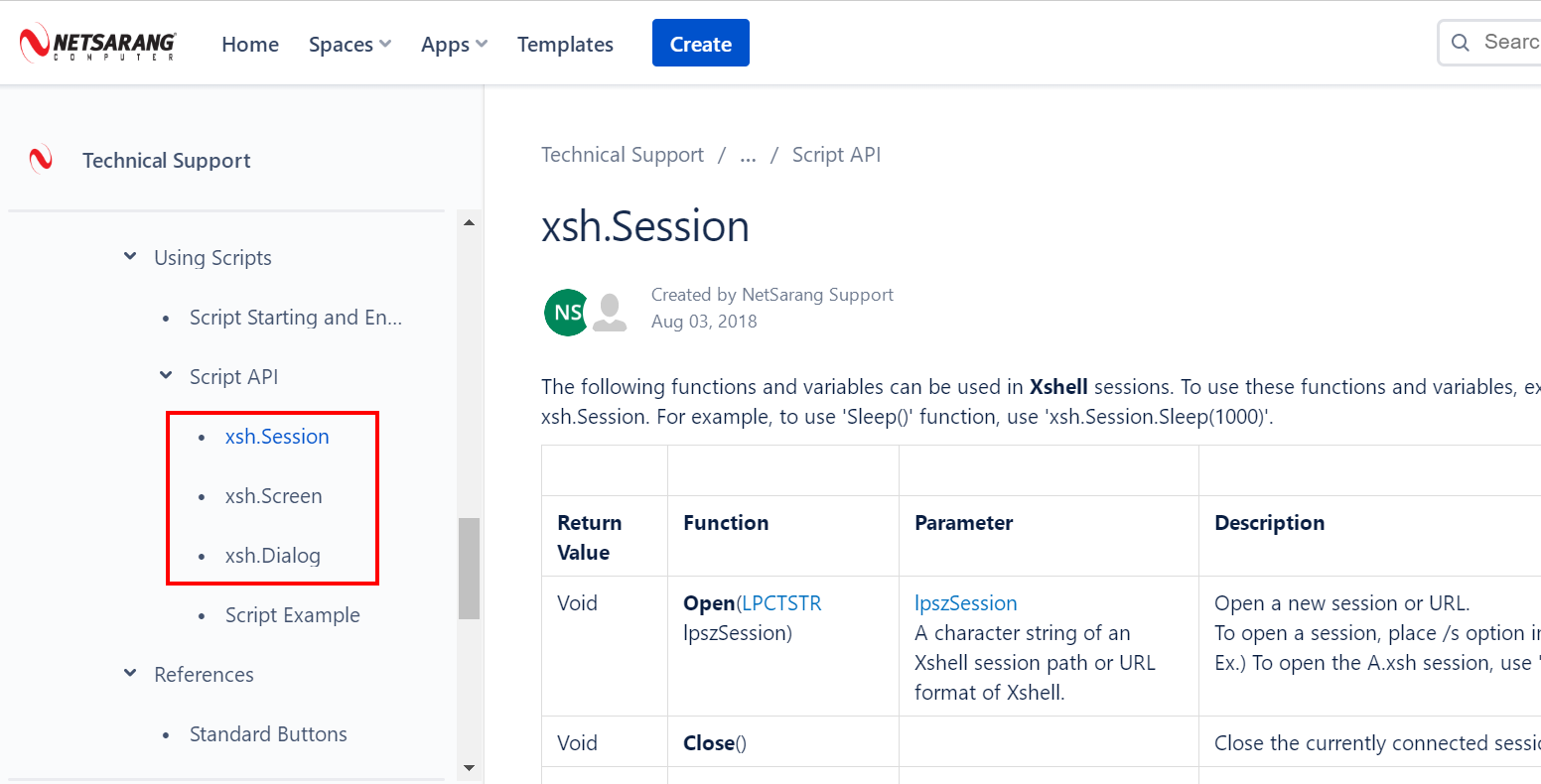Click the xsh.Session page title
The height and width of the screenshot is (784, 1541).
click(645, 226)
